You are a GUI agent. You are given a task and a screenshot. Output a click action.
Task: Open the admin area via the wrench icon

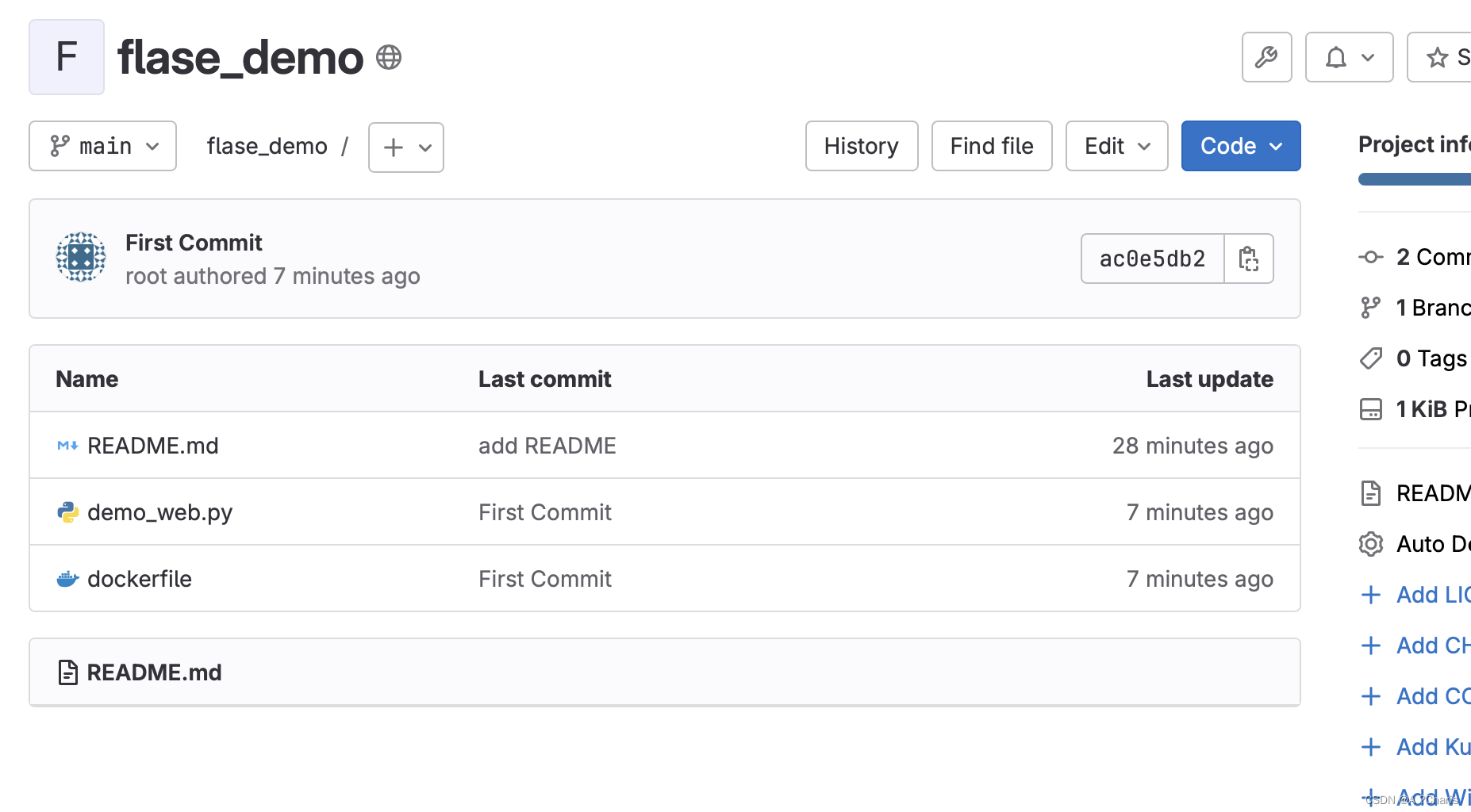(x=1266, y=56)
